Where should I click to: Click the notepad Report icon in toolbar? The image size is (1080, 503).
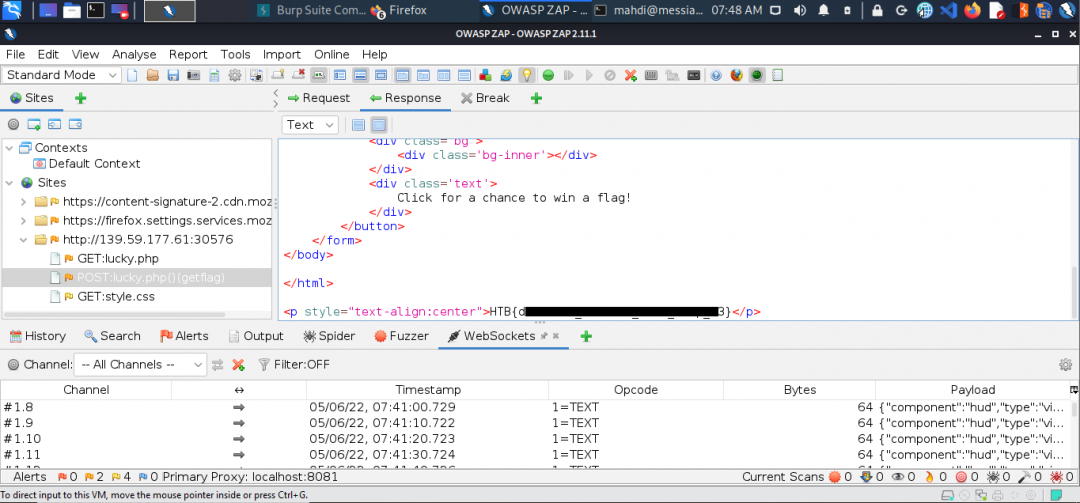pyautogui.click(x=777, y=75)
